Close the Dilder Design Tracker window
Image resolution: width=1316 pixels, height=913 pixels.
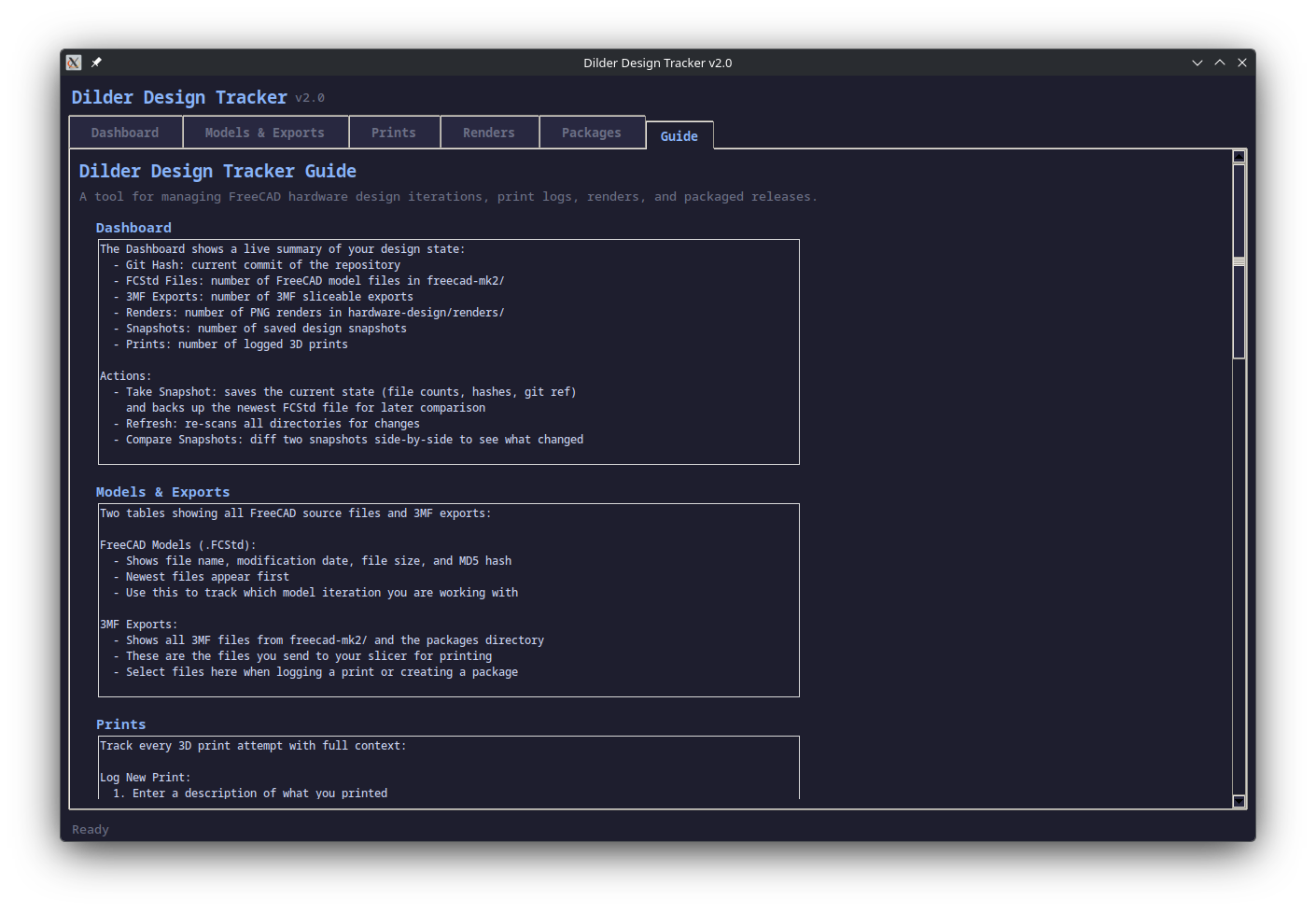point(1242,63)
